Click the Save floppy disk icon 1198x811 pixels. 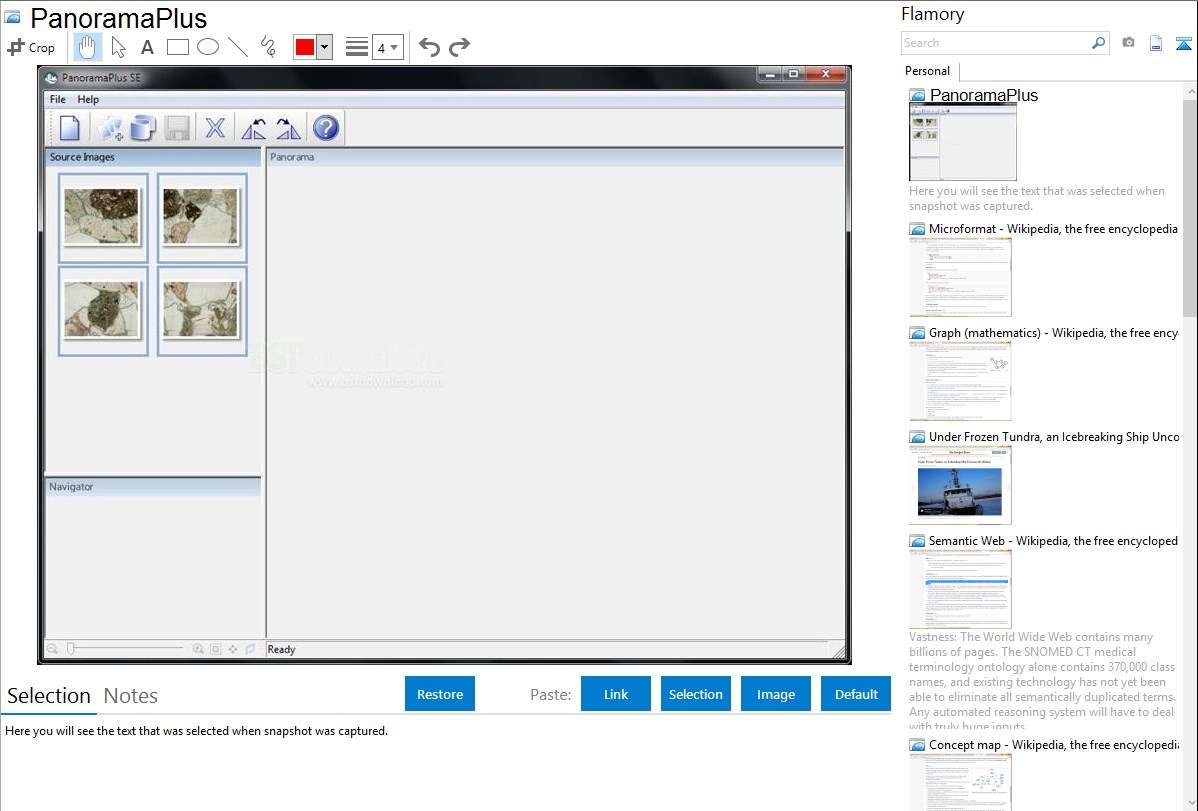pyautogui.click(x=176, y=128)
